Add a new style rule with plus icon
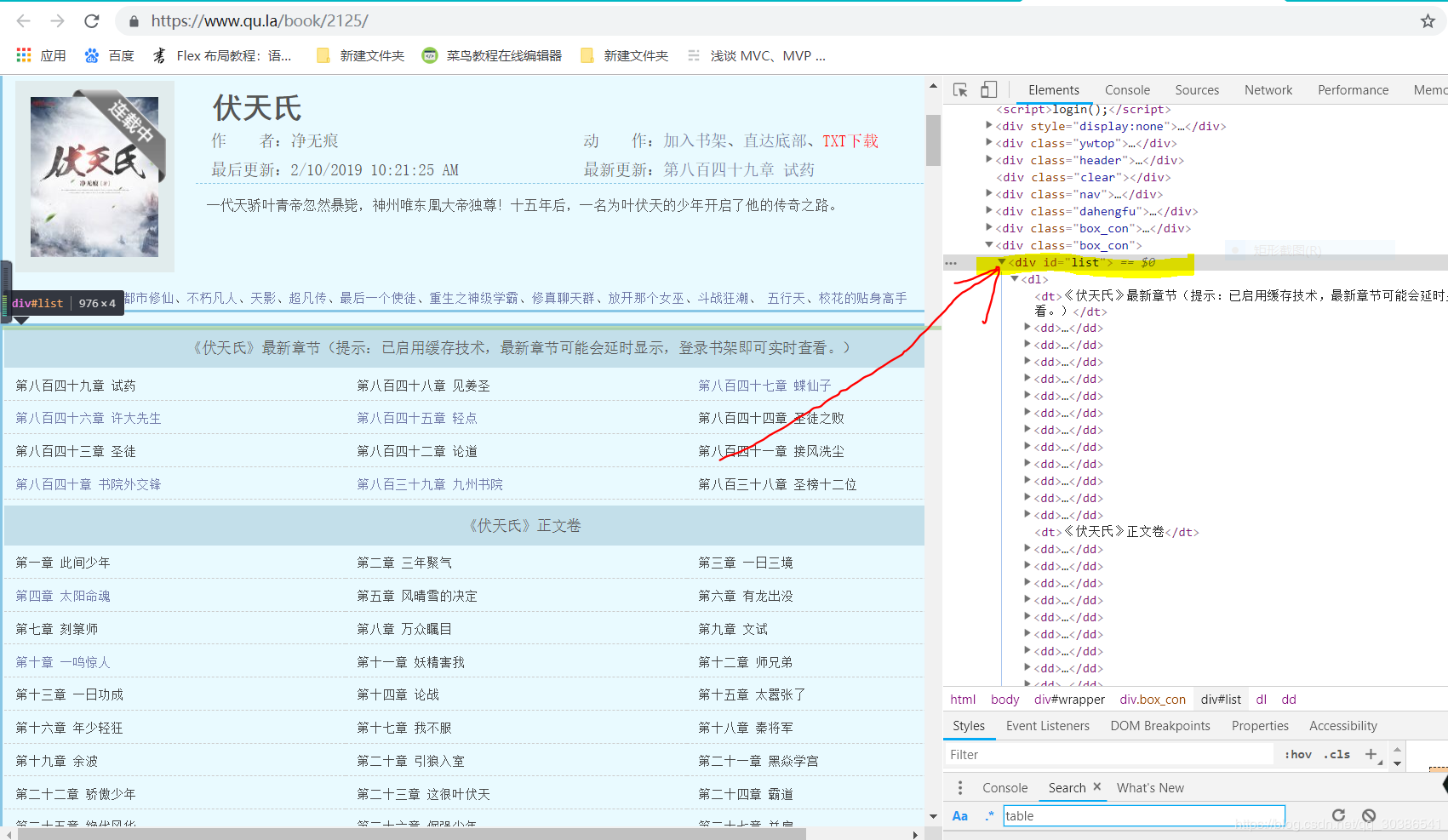This screenshot has height=840, width=1448. click(1371, 754)
